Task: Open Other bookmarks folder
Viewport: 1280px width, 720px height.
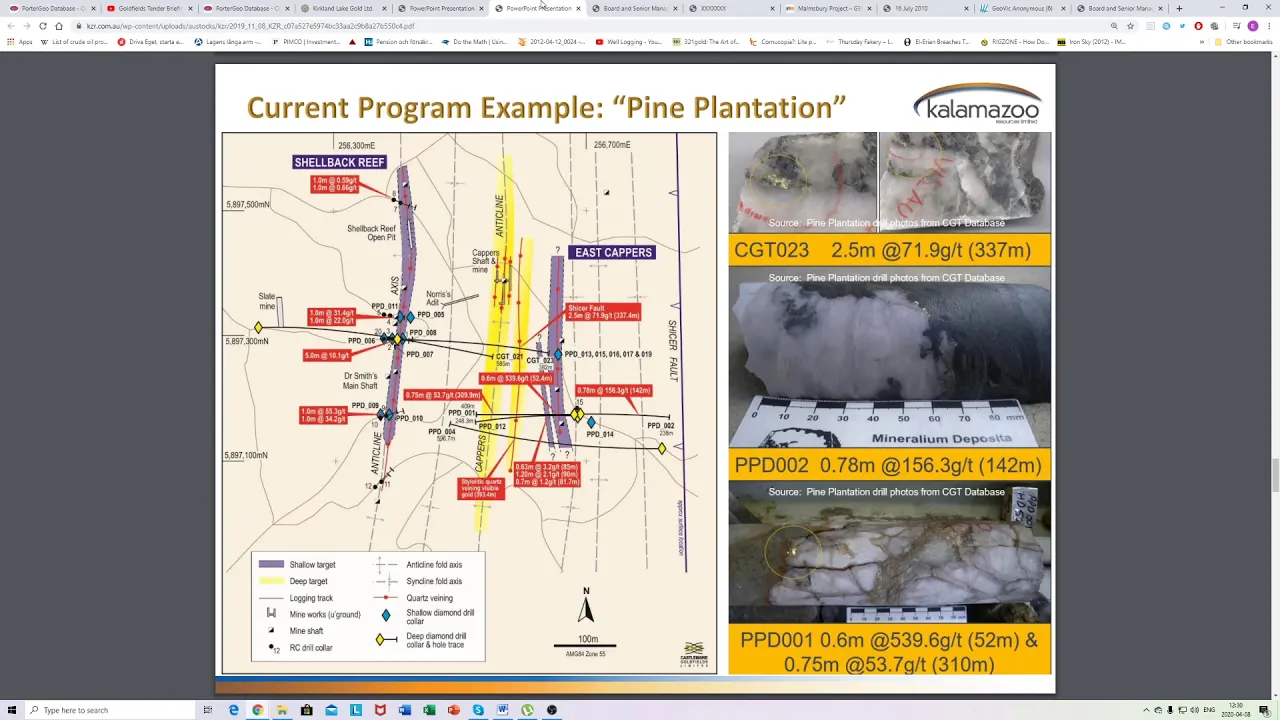Action: pyautogui.click(x=1243, y=42)
